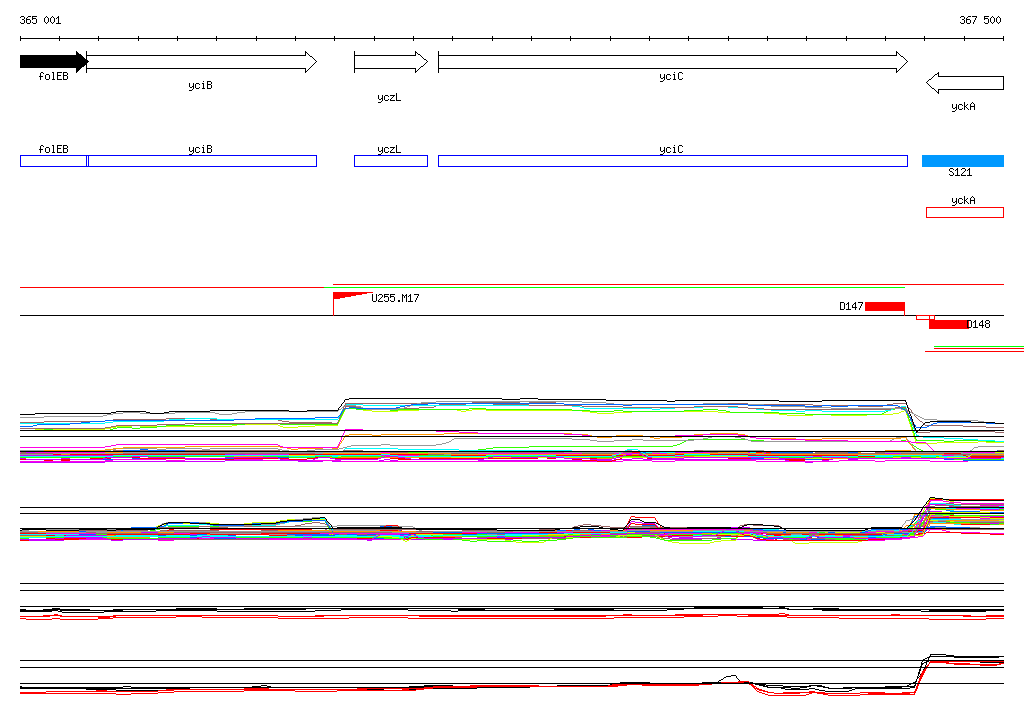Click yciB label under the gene arrow
The image size is (1024, 714).
(200, 86)
